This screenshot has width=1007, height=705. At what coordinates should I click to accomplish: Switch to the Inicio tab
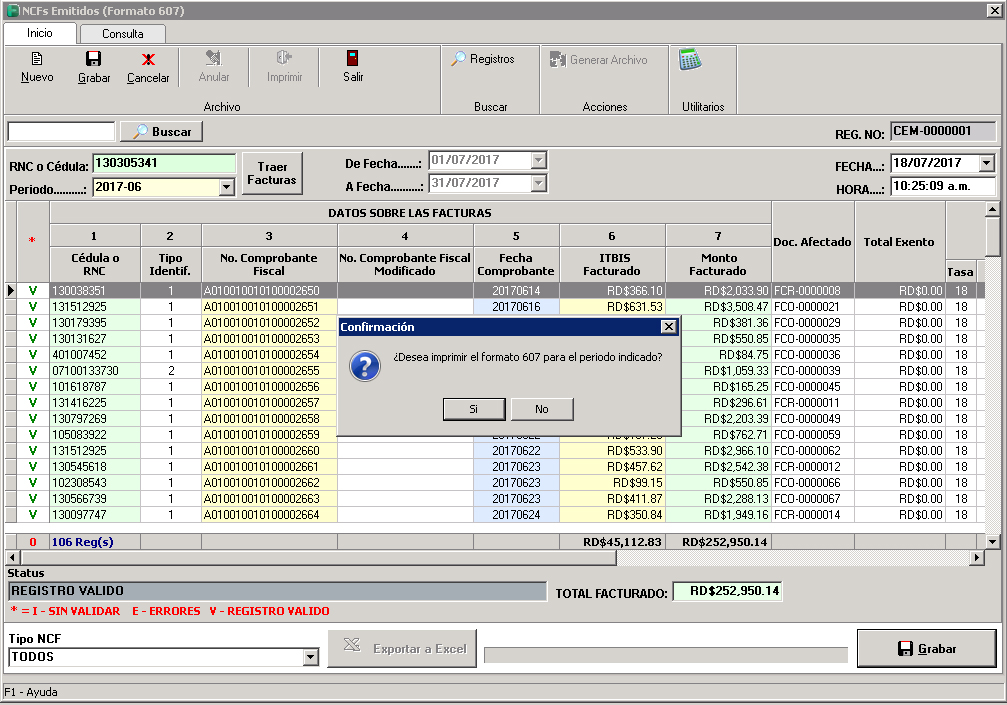coord(38,33)
